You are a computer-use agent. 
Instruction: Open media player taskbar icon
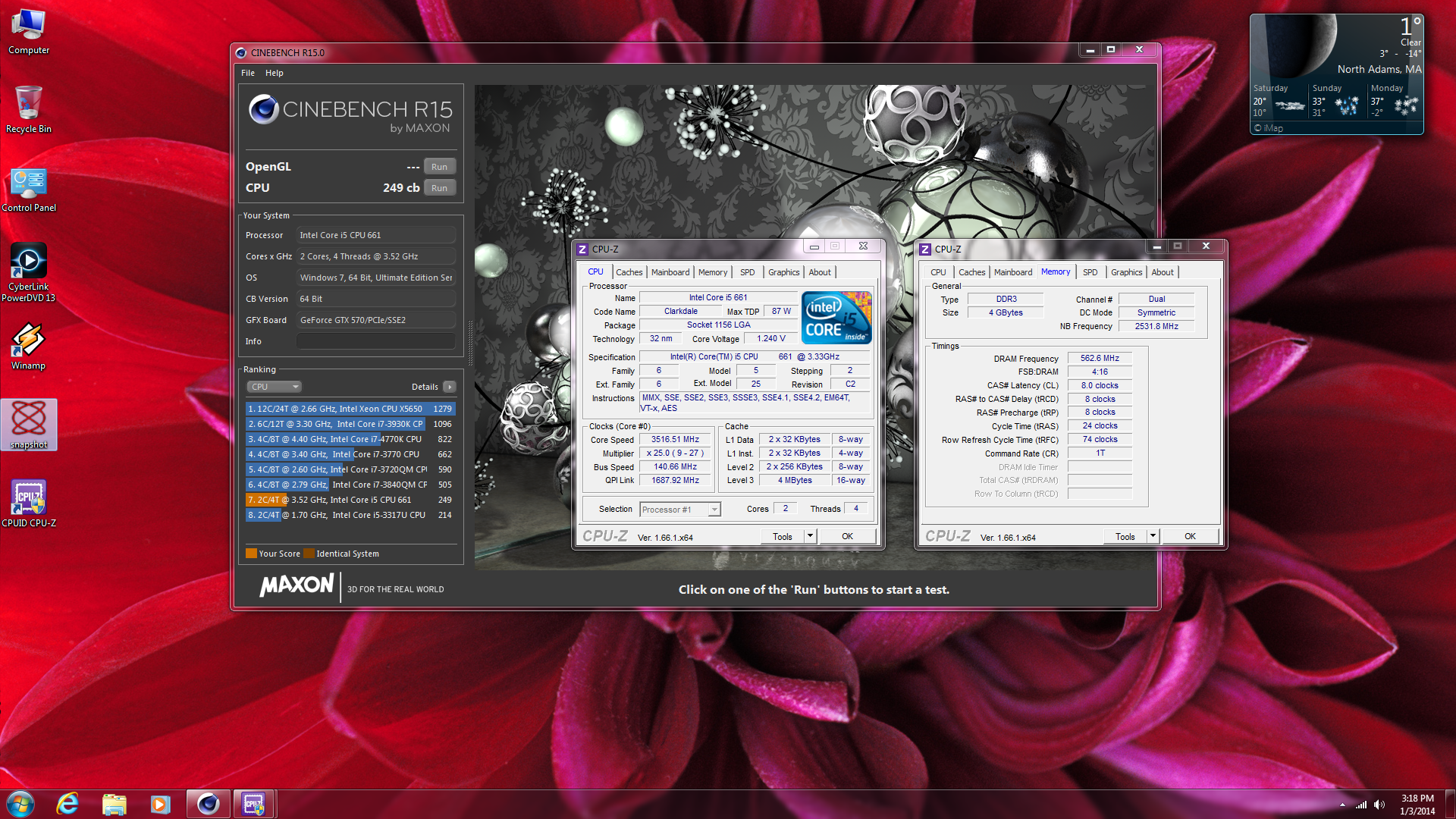161,804
